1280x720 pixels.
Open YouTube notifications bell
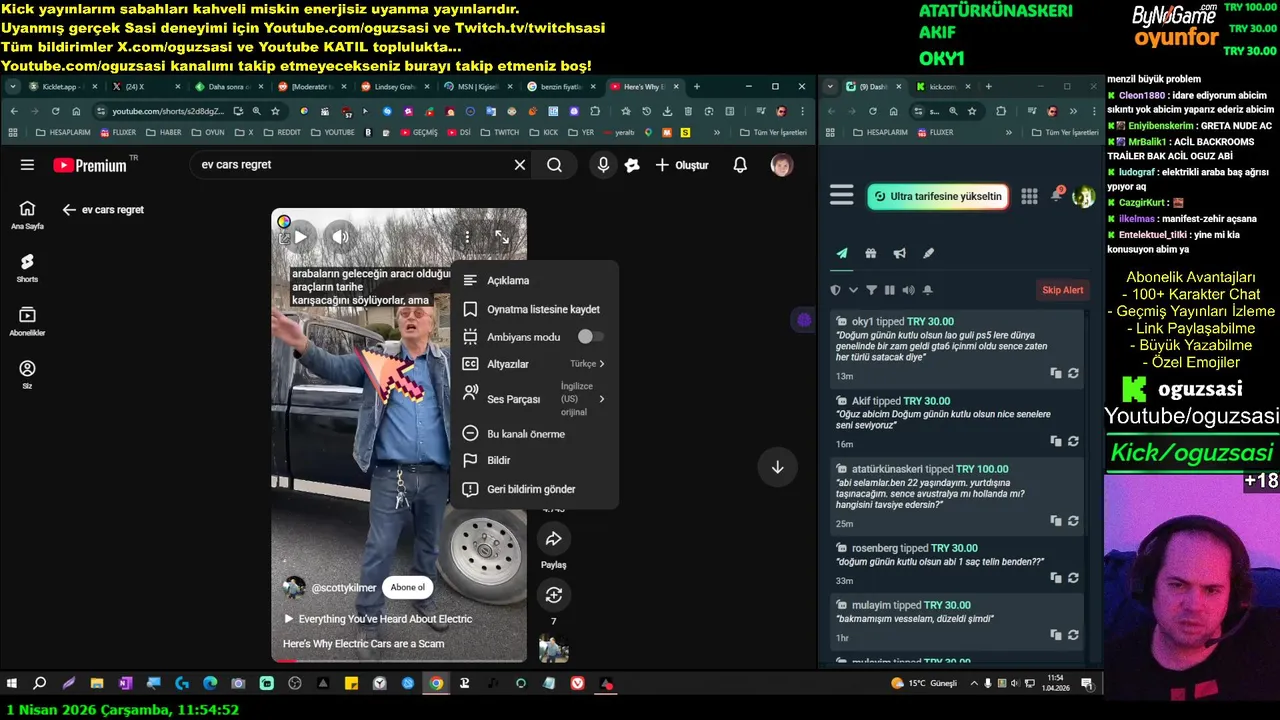(x=740, y=165)
